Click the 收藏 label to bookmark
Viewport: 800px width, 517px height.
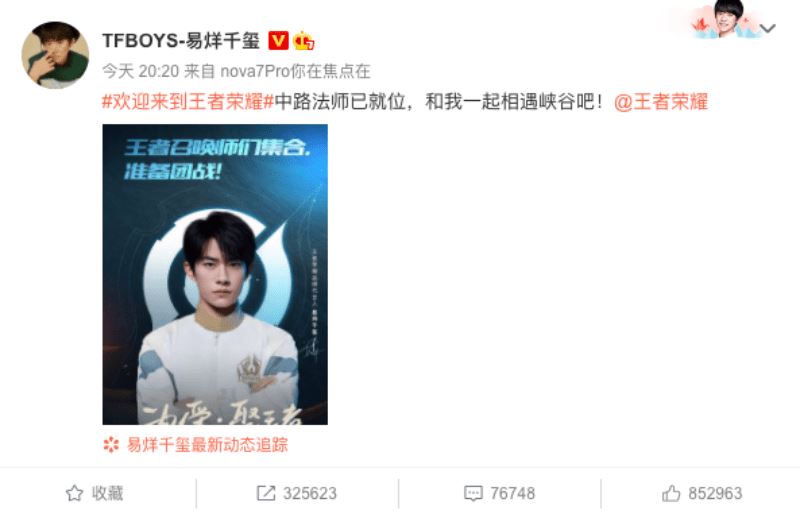[x=107, y=493]
